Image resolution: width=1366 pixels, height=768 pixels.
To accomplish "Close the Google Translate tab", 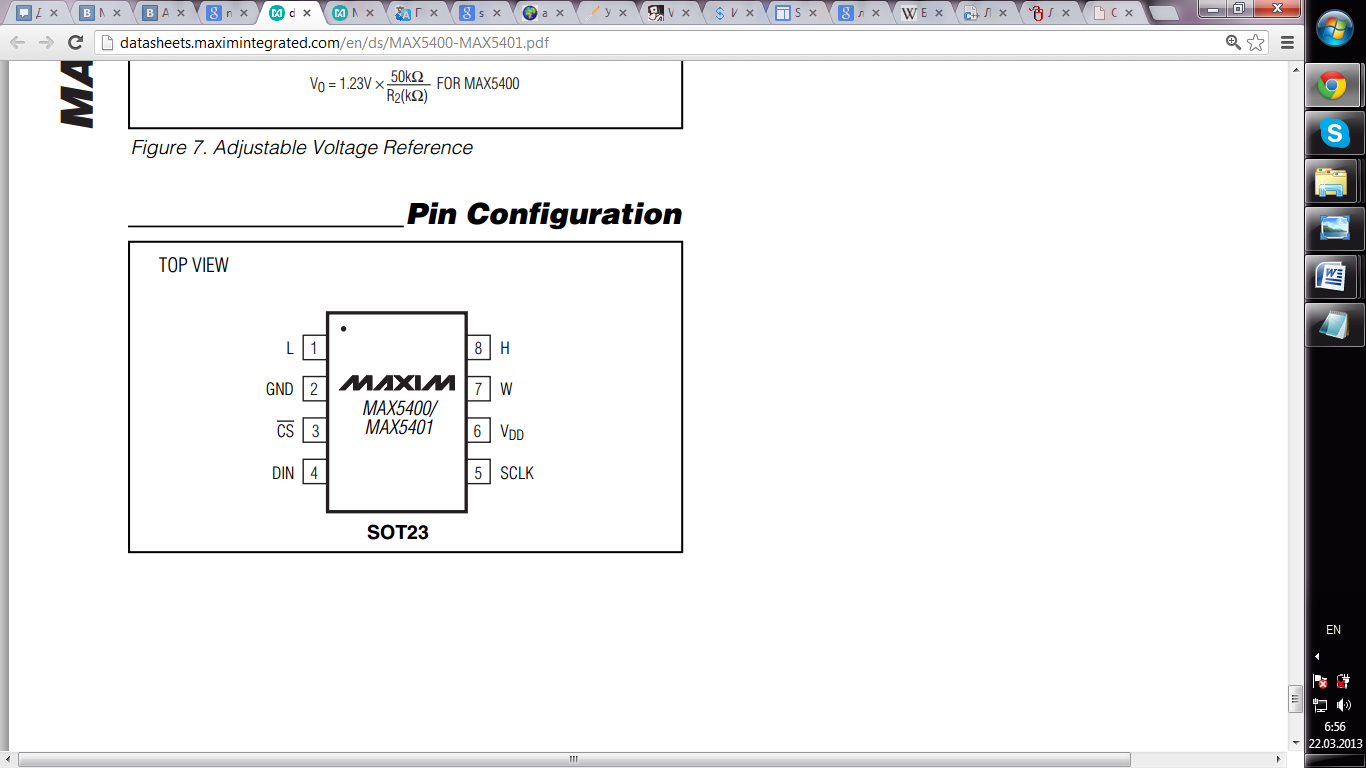I will pos(435,14).
